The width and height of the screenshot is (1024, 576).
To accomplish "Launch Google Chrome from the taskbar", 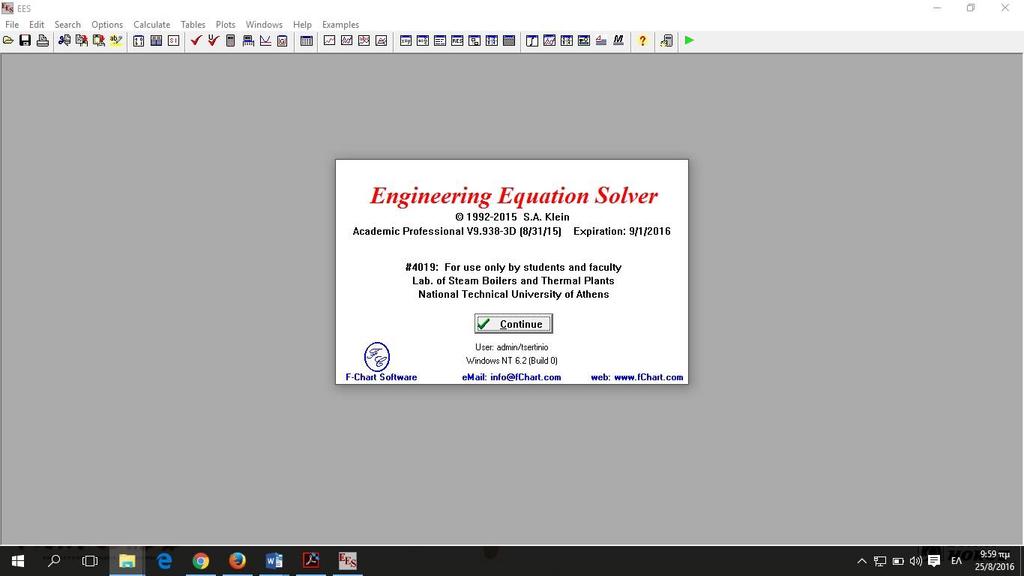I will pyautogui.click(x=200, y=560).
